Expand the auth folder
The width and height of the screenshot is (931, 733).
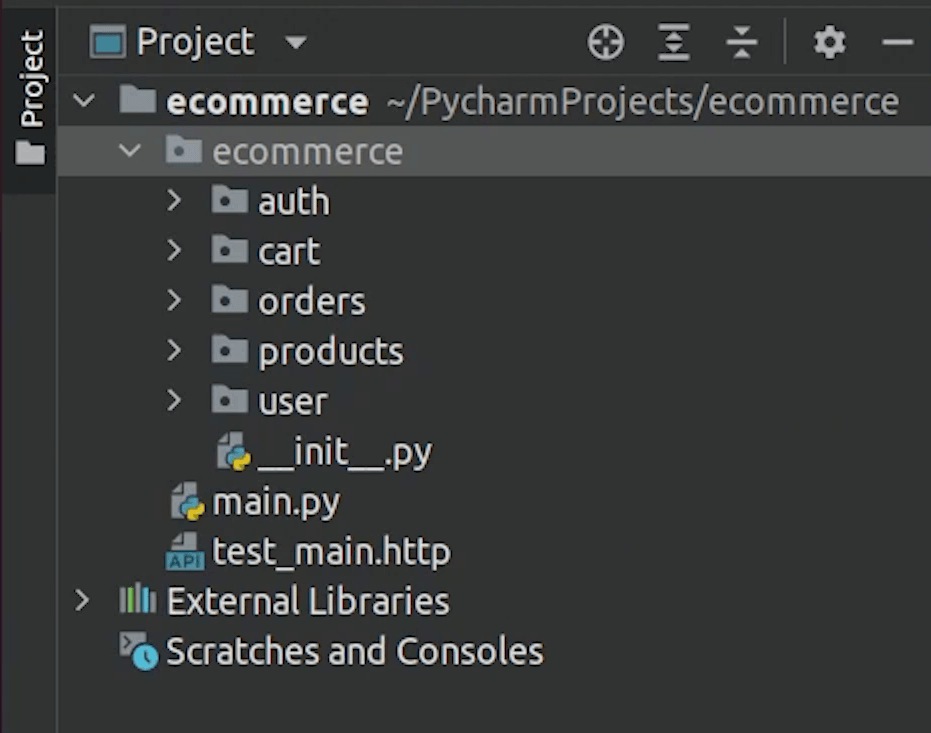pos(175,201)
